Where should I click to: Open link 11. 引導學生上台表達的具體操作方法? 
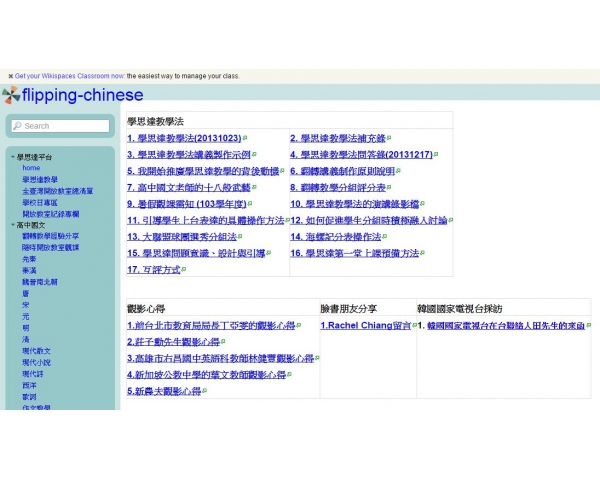[x=206, y=220]
